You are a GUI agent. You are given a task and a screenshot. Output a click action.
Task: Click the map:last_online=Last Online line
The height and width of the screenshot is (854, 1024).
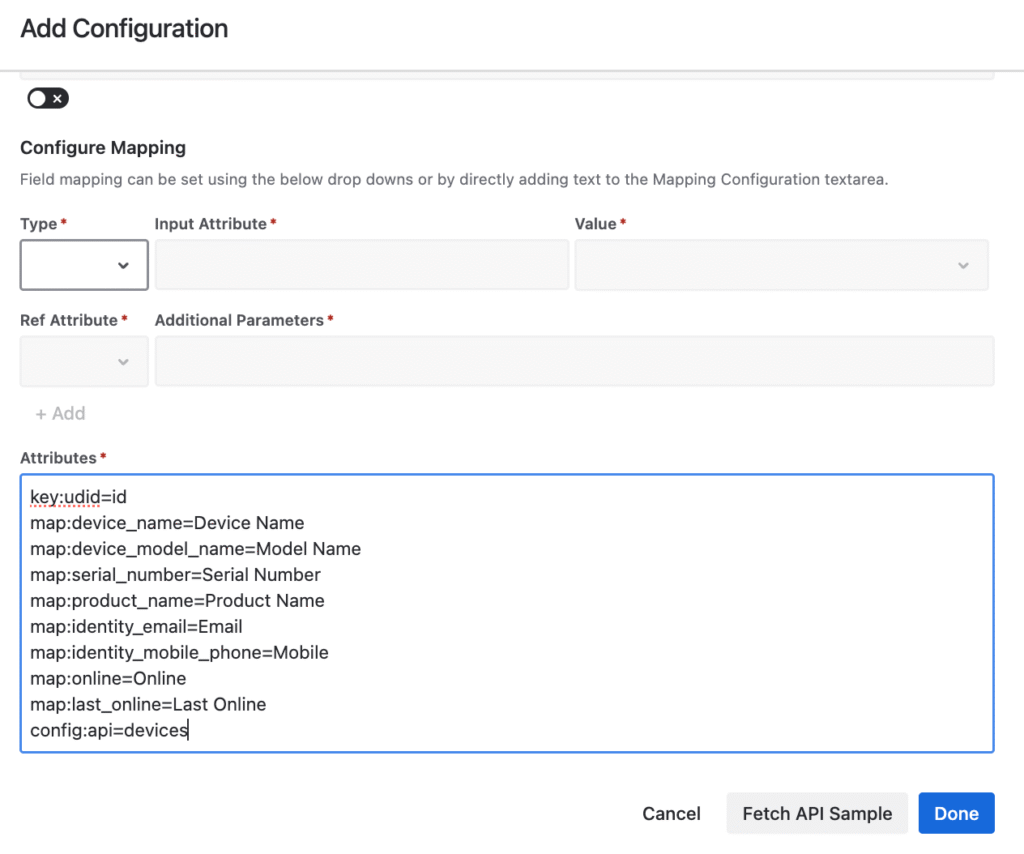tap(148, 705)
